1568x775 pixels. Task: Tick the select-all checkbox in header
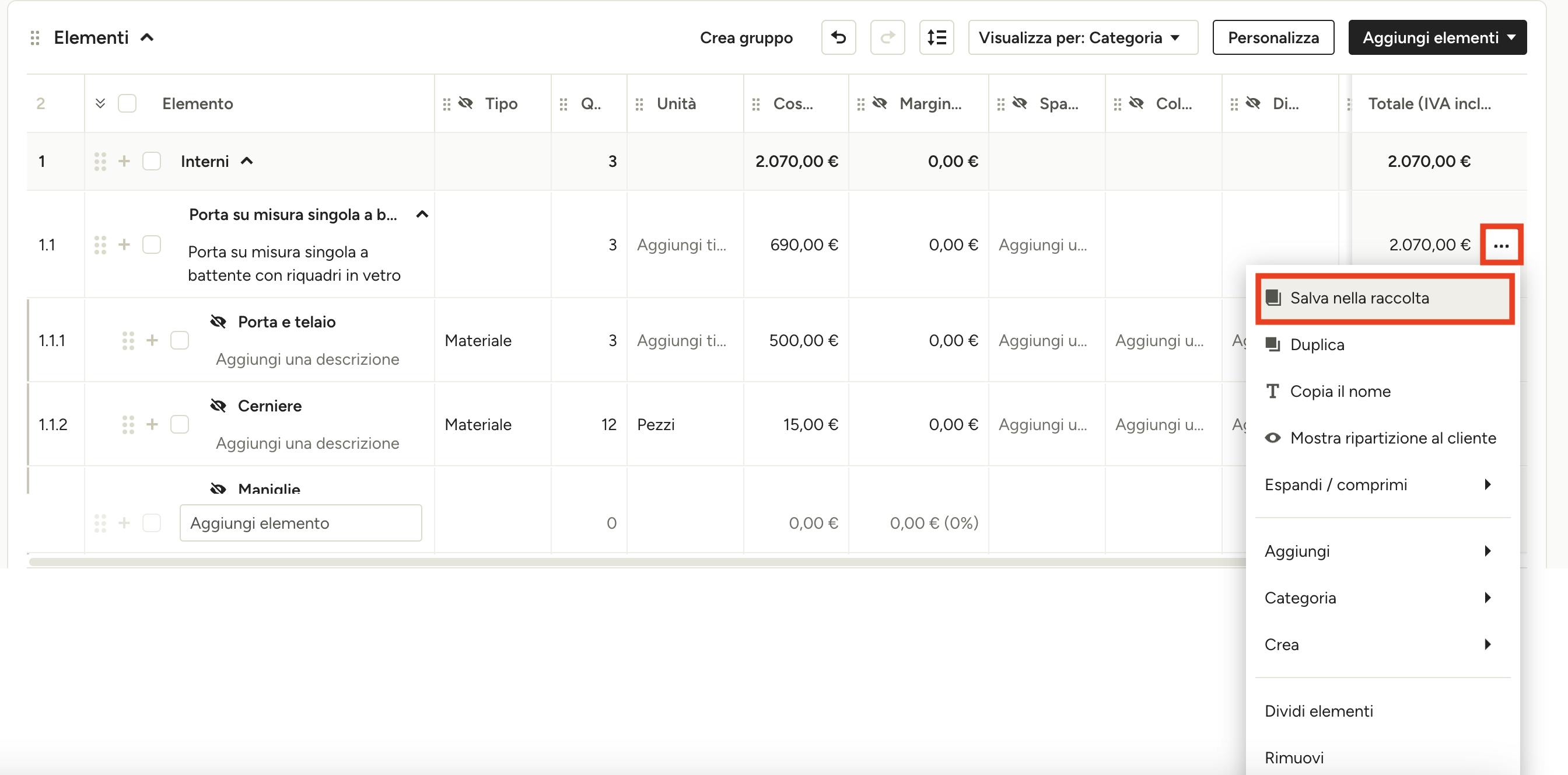[x=127, y=103]
